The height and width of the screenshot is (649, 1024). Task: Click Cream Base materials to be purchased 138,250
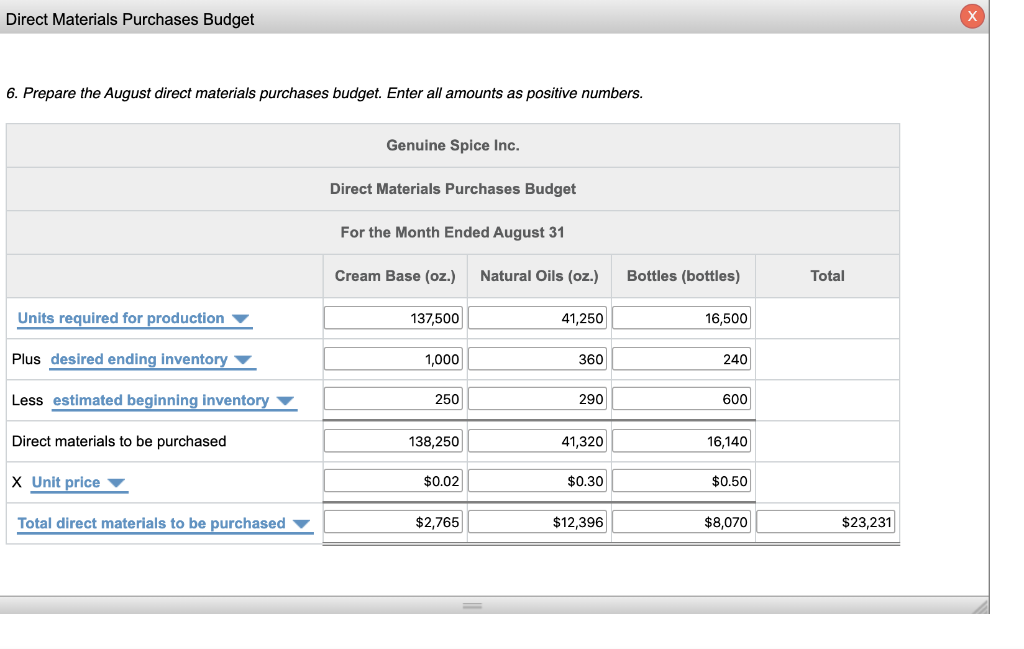point(393,441)
